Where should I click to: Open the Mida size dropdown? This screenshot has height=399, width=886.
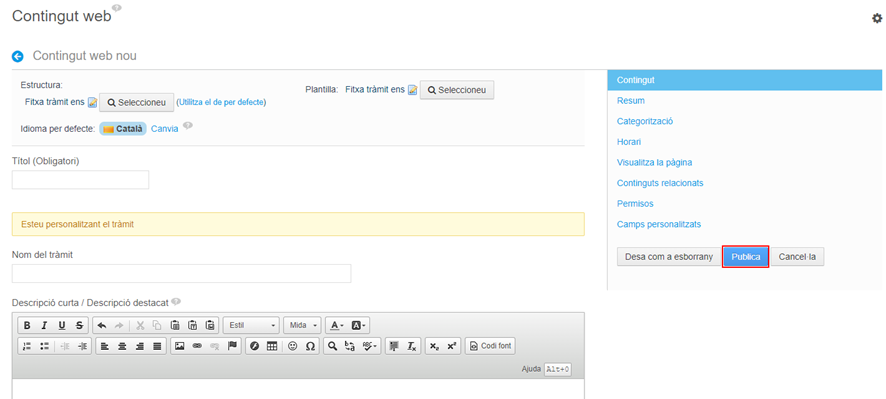[302, 326]
